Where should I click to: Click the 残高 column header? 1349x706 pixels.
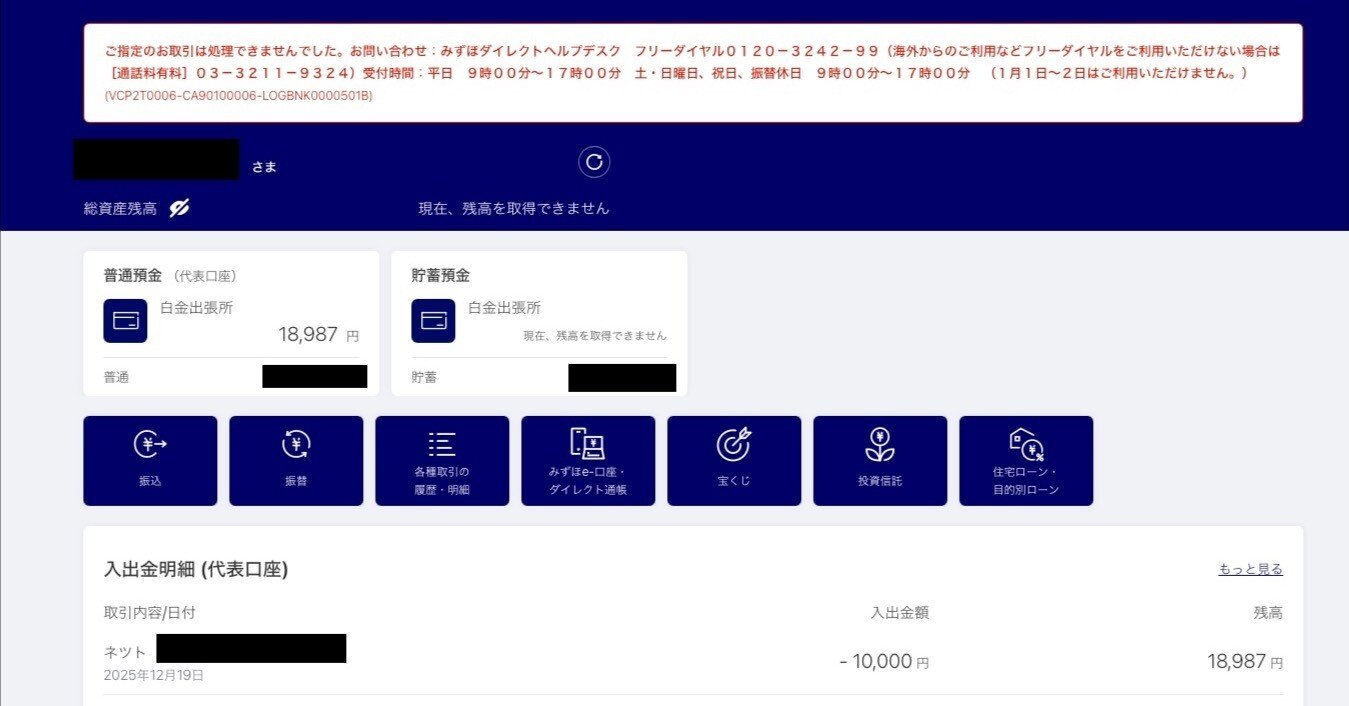pos(1268,612)
